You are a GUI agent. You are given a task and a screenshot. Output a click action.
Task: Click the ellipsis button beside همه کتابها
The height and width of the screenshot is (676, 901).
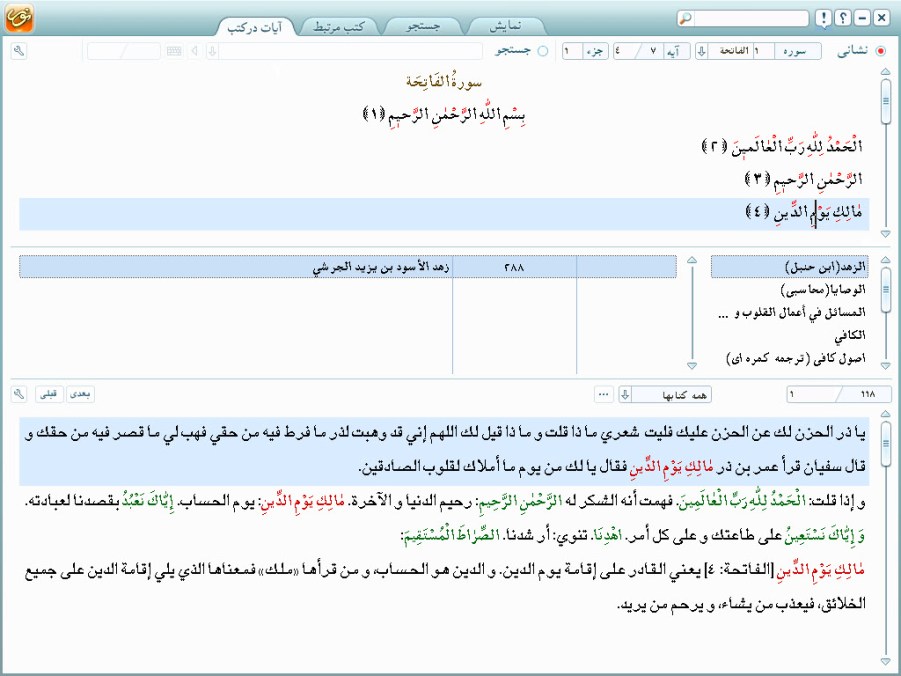603,394
